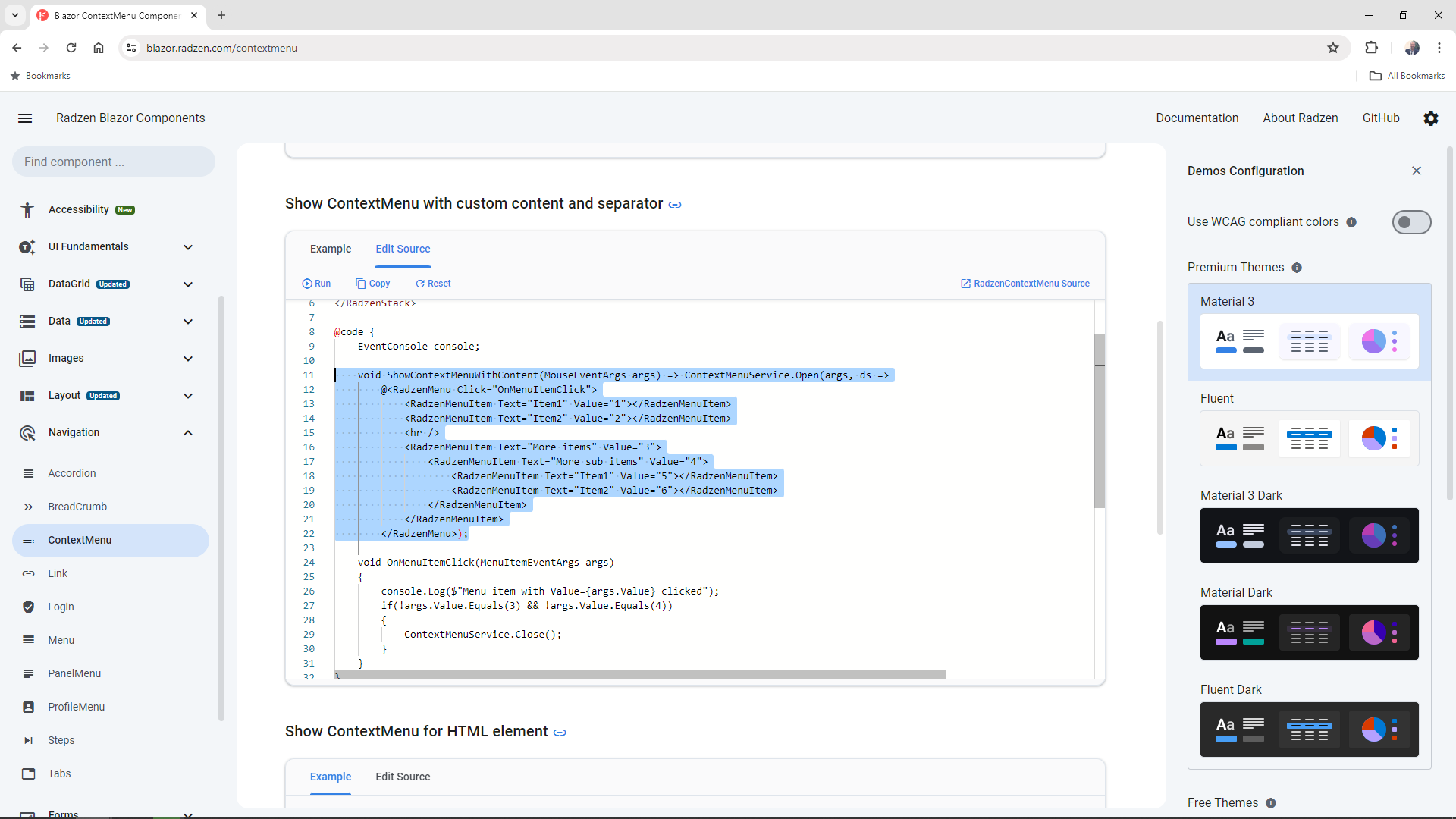
Task: Select the Fluent Dark theme
Action: tap(1309, 720)
